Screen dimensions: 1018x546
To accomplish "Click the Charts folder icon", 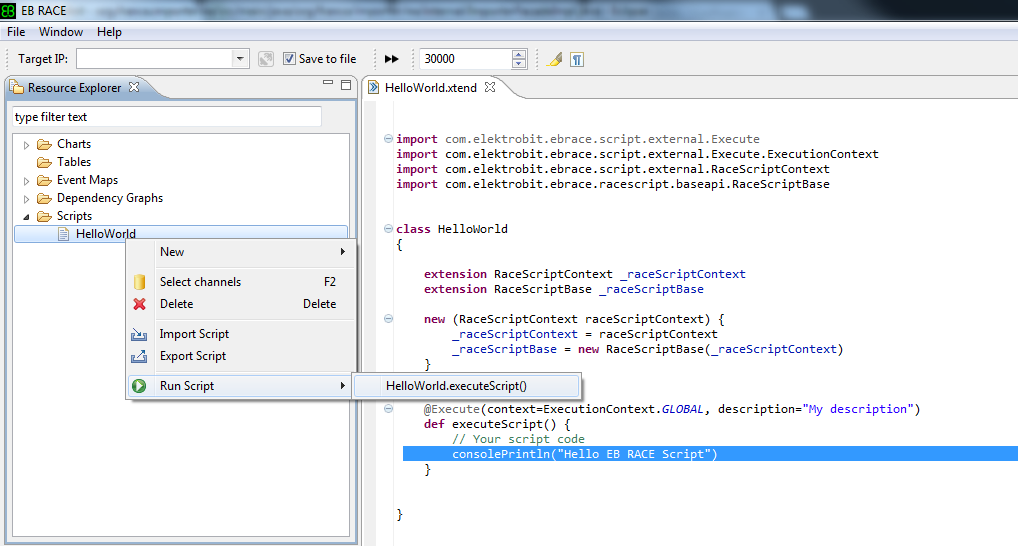I will (x=44, y=144).
